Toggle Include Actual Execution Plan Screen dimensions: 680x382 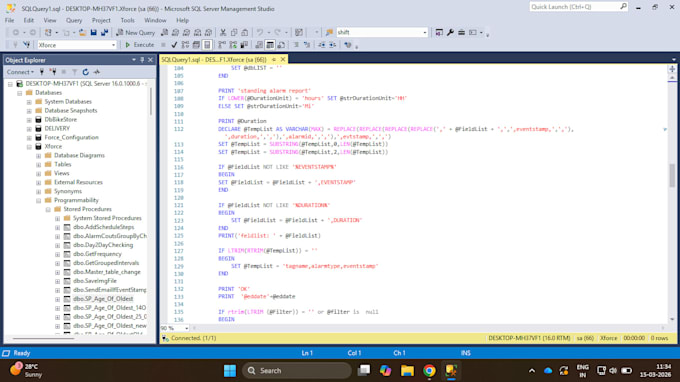[x=222, y=45]
